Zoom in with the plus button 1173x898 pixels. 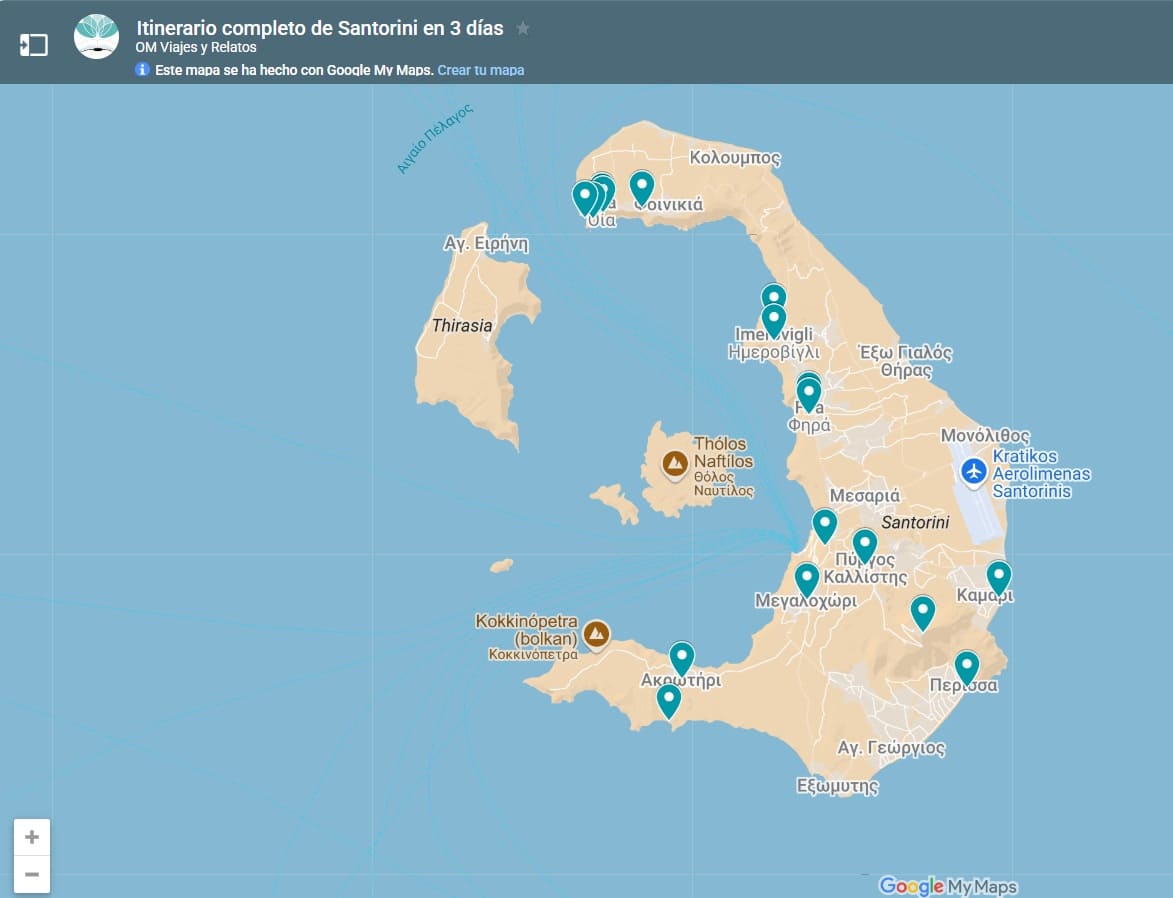coord(31,837)
